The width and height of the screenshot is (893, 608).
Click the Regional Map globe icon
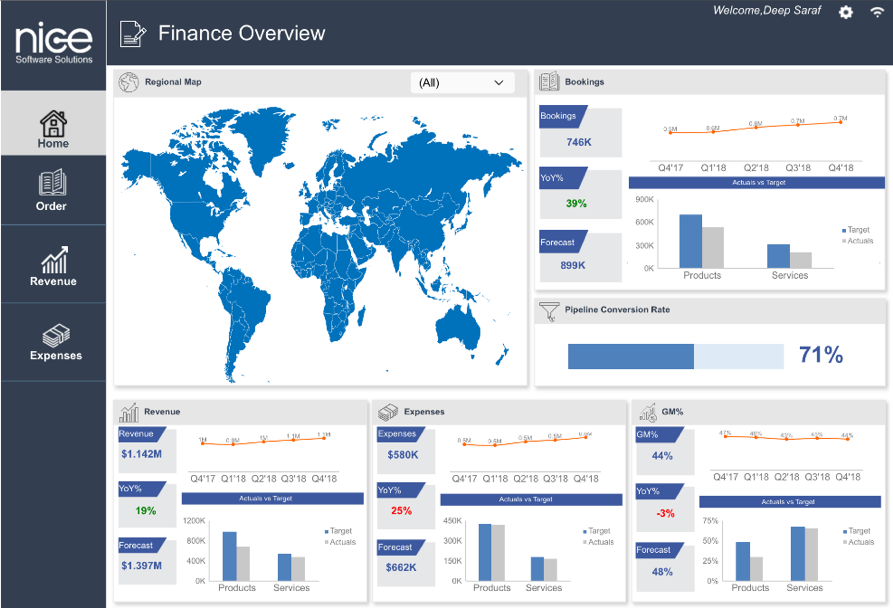128,83
